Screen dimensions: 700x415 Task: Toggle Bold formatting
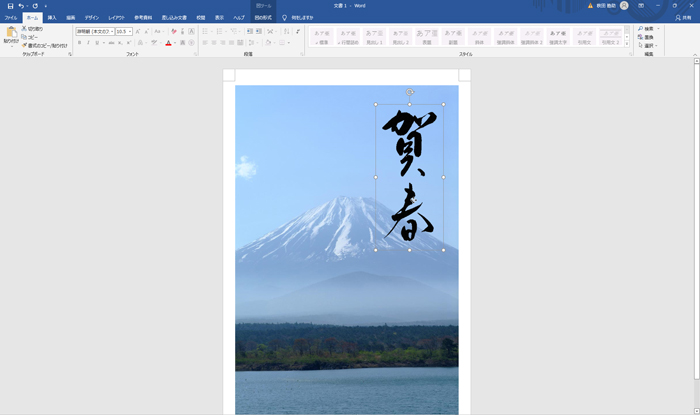click(x=80, y=43)
